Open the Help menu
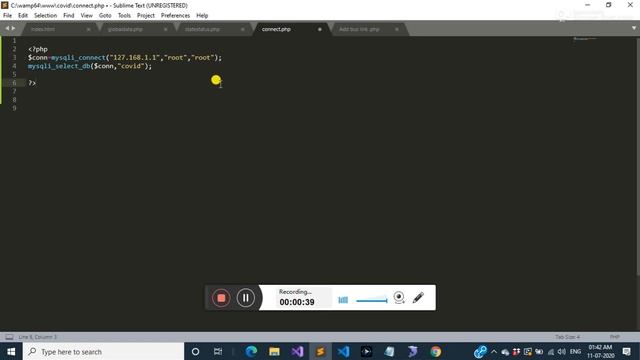This screenshot has width=640, height=360. click(202, 16)
